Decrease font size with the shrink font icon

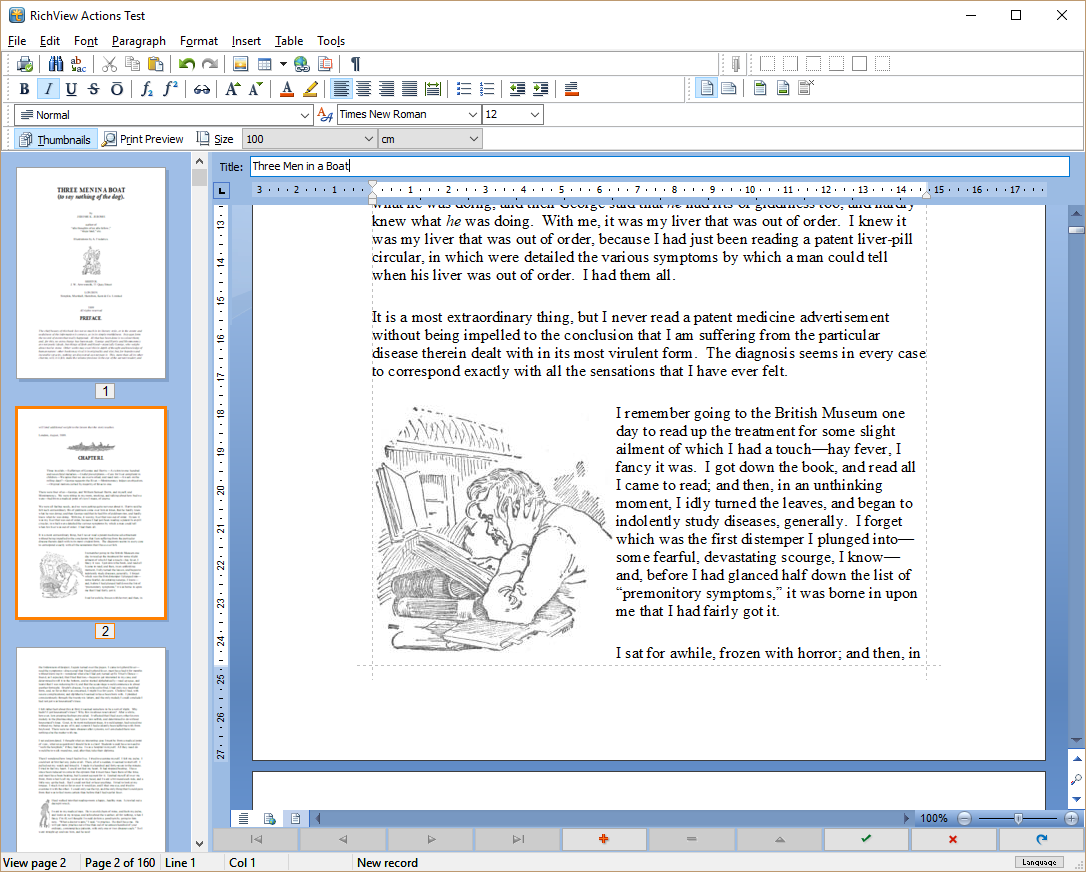pyautogui.click(x=256, y=89)
